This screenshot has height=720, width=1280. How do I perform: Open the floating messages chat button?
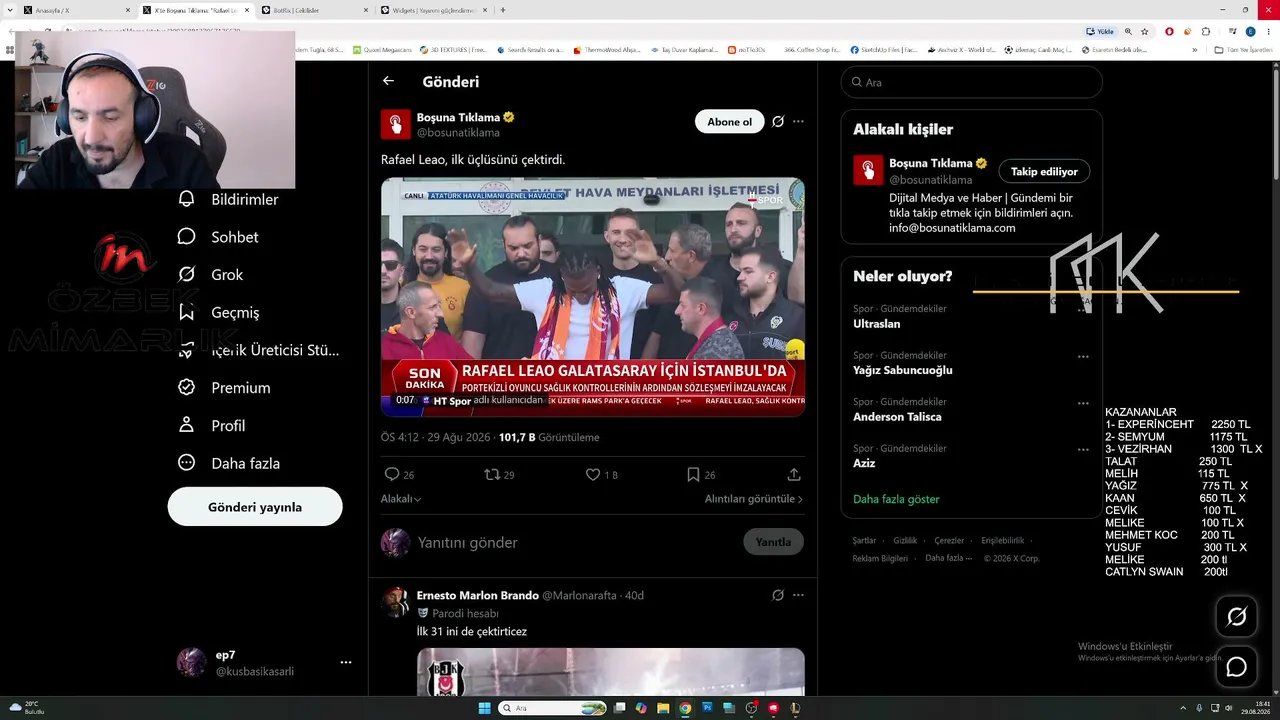(1237, 667)
